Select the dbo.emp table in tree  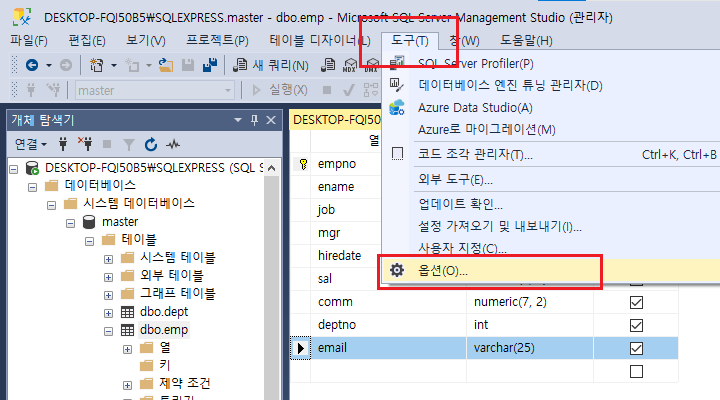tap(164, 330)
